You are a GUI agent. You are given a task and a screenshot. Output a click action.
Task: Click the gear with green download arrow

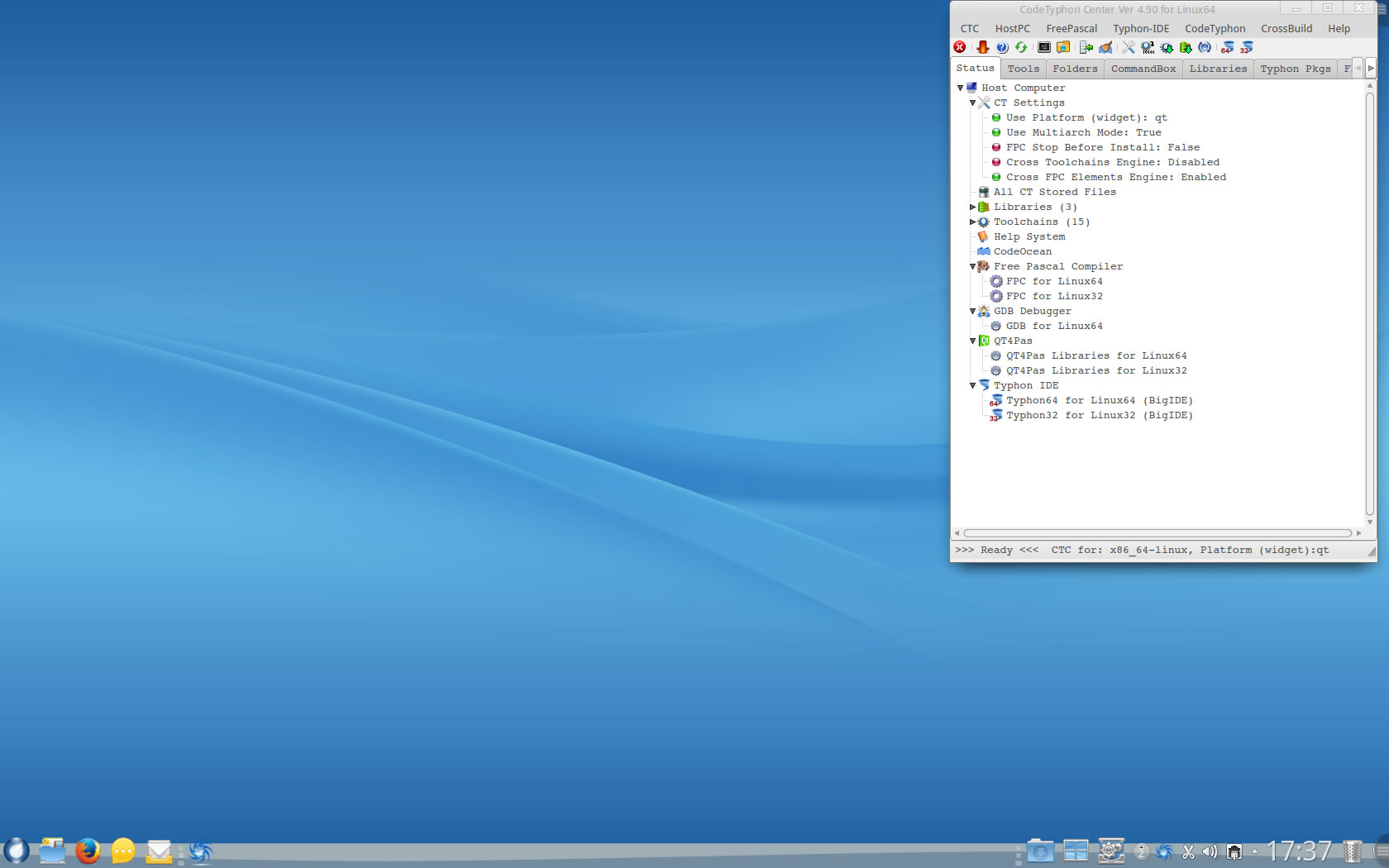(x=1167, y=47)
